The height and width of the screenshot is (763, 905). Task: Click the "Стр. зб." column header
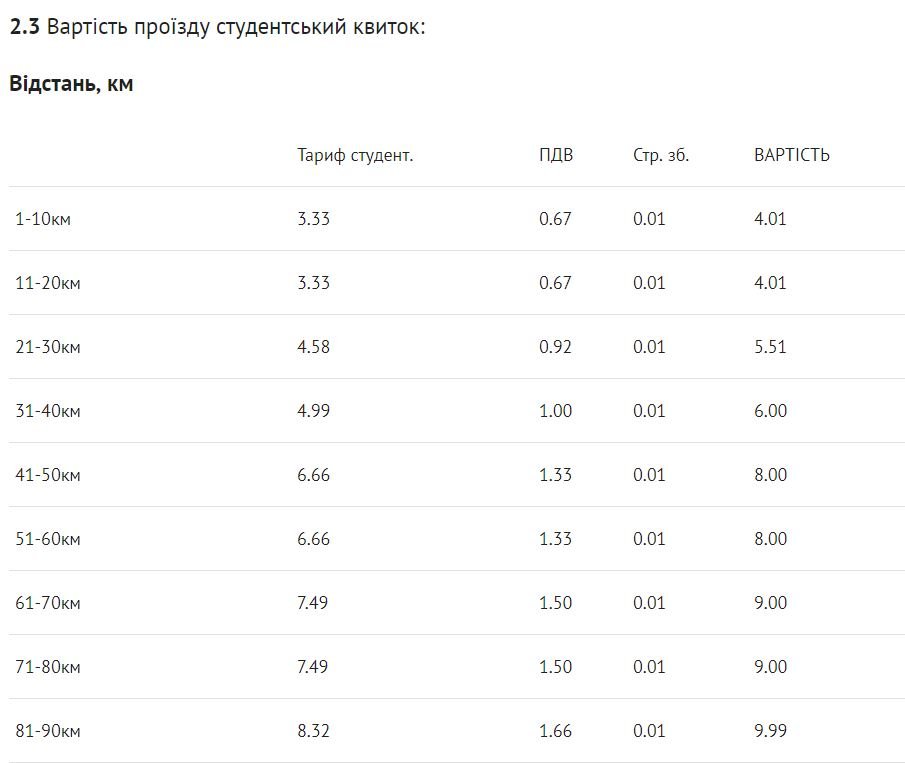pyautogui.click(x=661, y=155)
